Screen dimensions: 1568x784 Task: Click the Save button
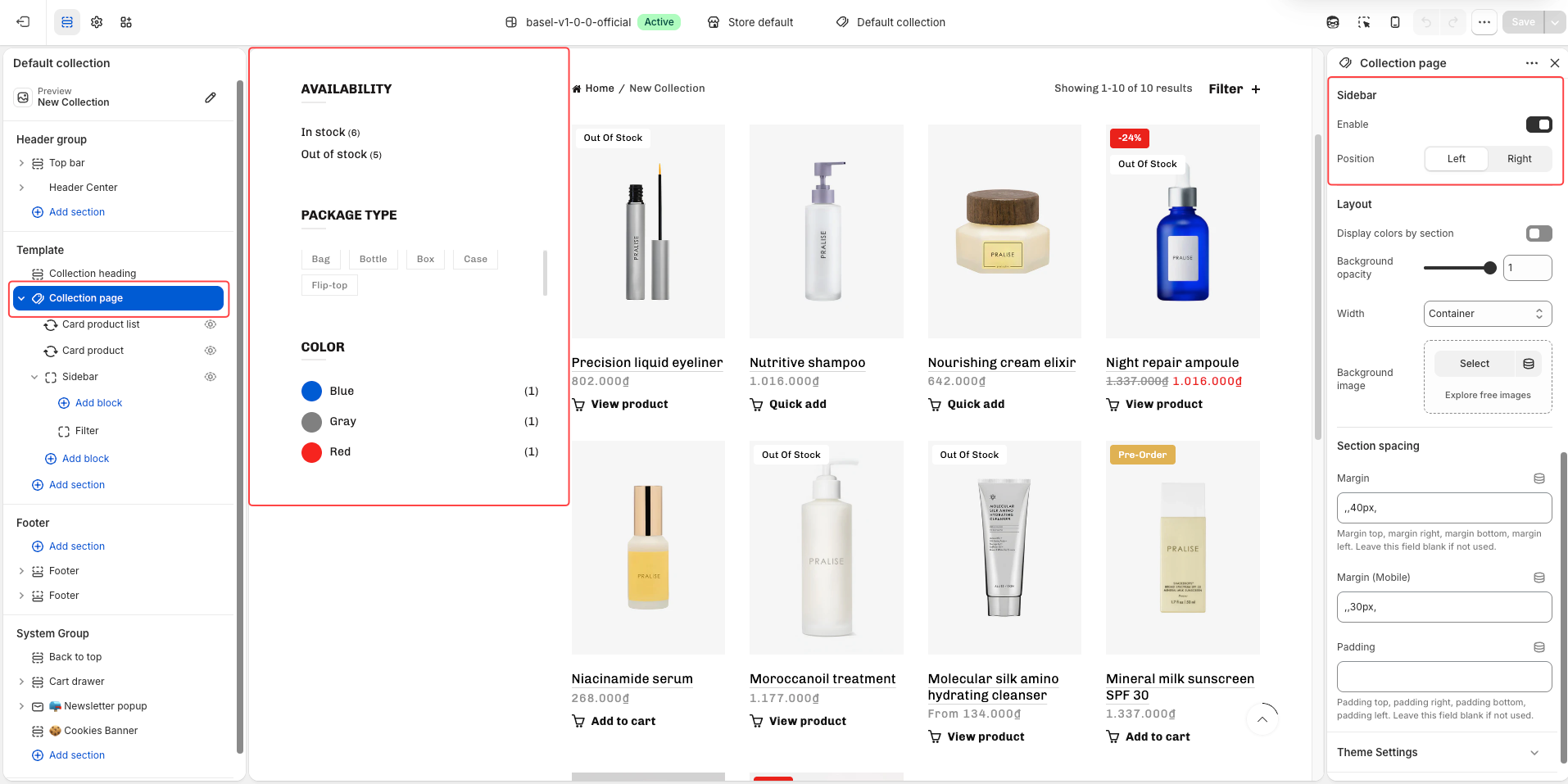coord(1523,22)
